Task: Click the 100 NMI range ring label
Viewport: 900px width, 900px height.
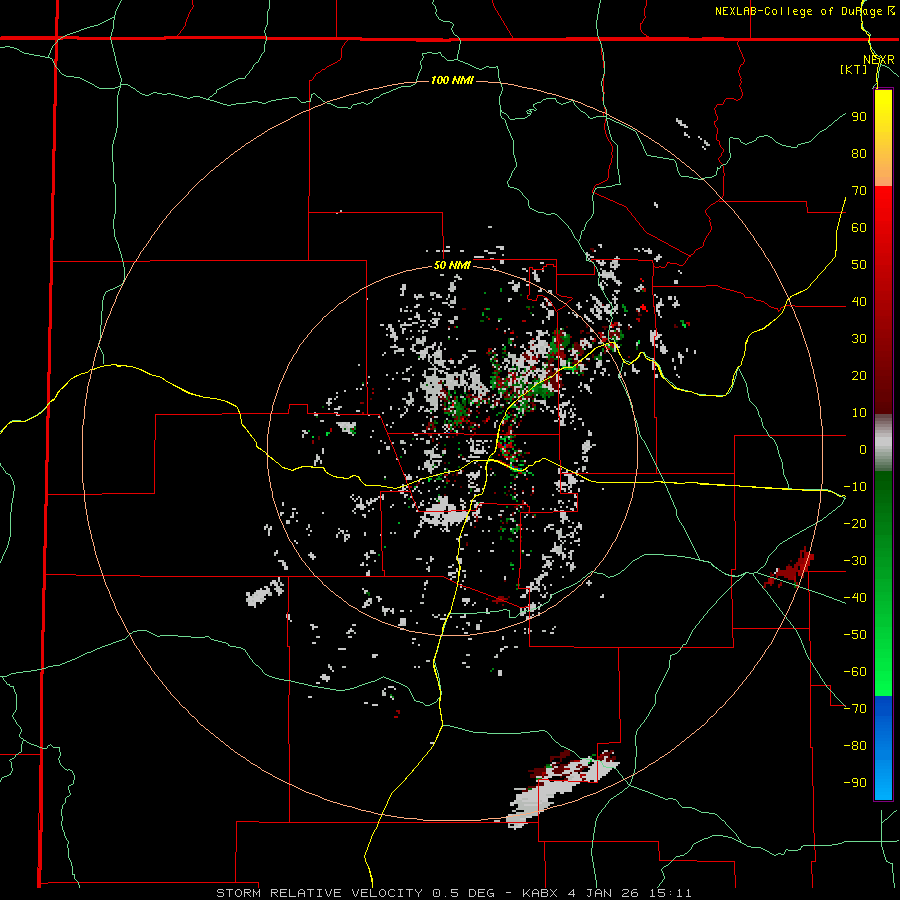Action: 452,80
